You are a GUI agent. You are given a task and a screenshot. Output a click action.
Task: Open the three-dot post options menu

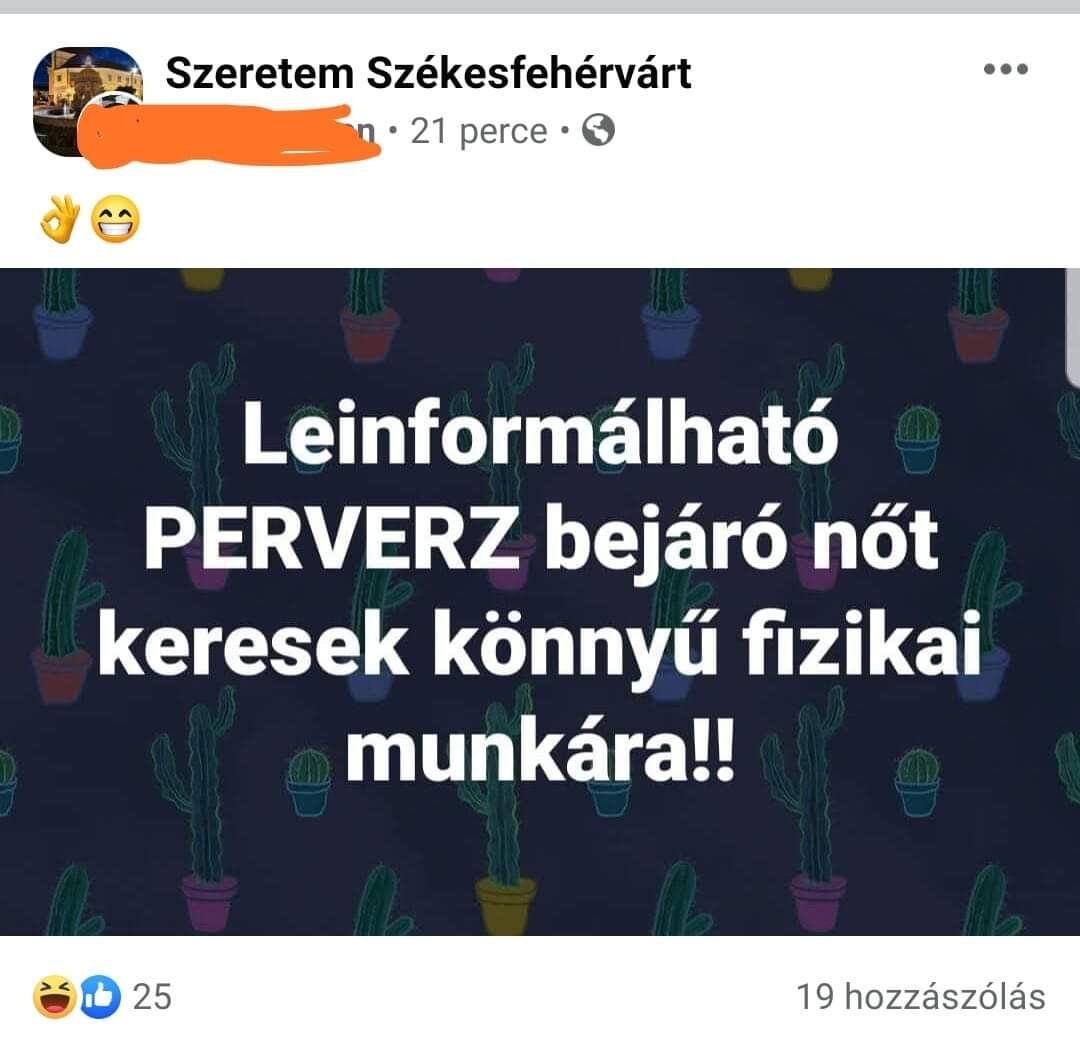[1006, 69]
